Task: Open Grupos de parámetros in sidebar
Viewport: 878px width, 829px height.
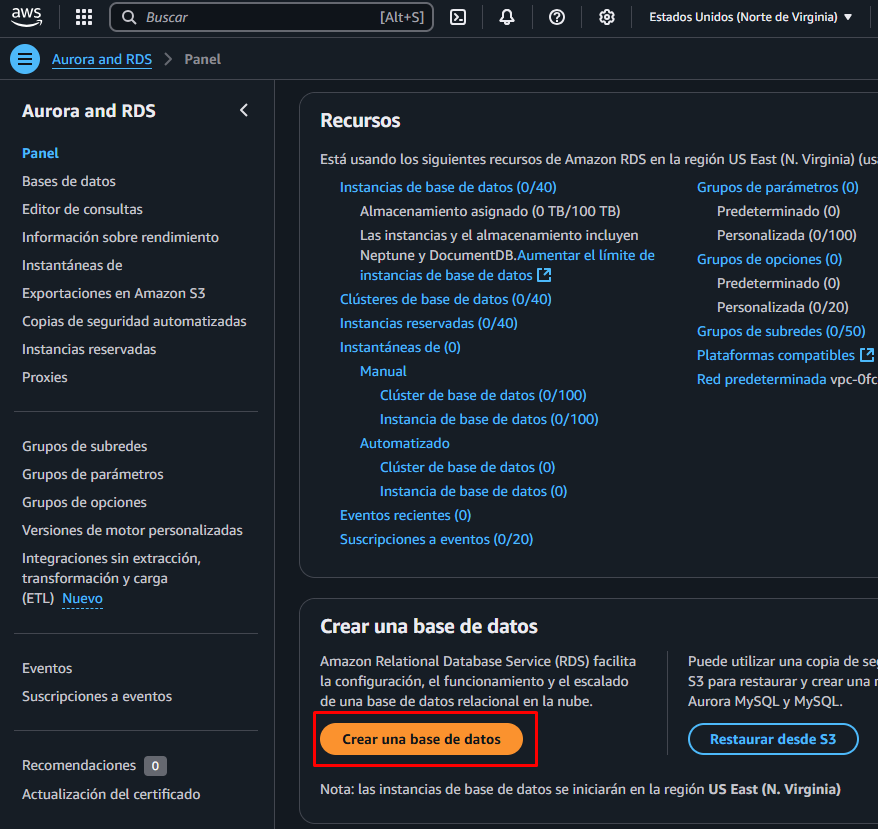Action: tap(93, 474)
